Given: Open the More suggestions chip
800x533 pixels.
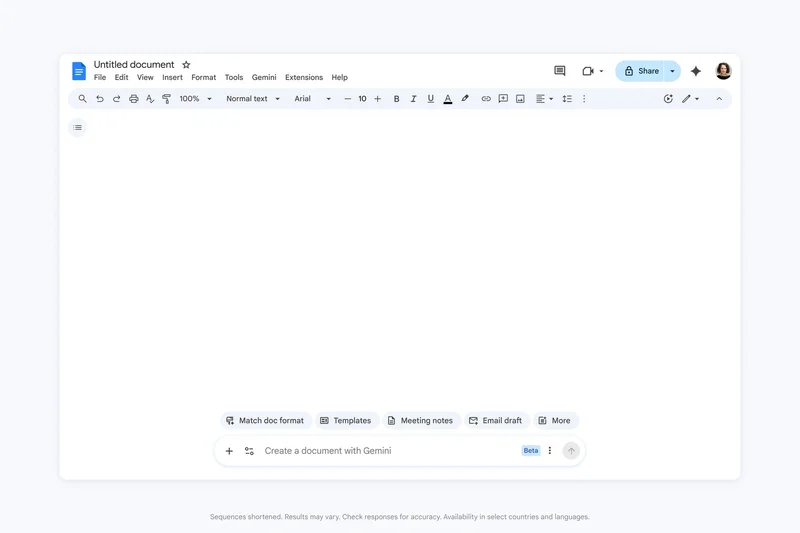Looking at the screenshot, I should click(555, 421).
